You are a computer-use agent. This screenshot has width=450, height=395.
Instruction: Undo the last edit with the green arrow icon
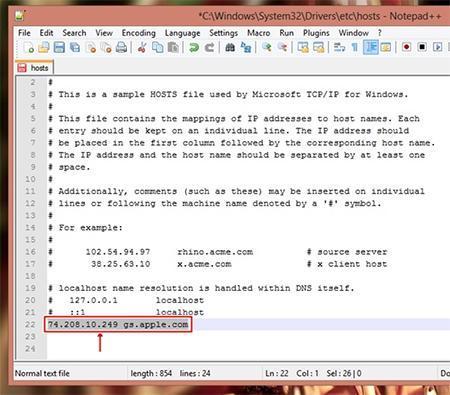[194, 48]
